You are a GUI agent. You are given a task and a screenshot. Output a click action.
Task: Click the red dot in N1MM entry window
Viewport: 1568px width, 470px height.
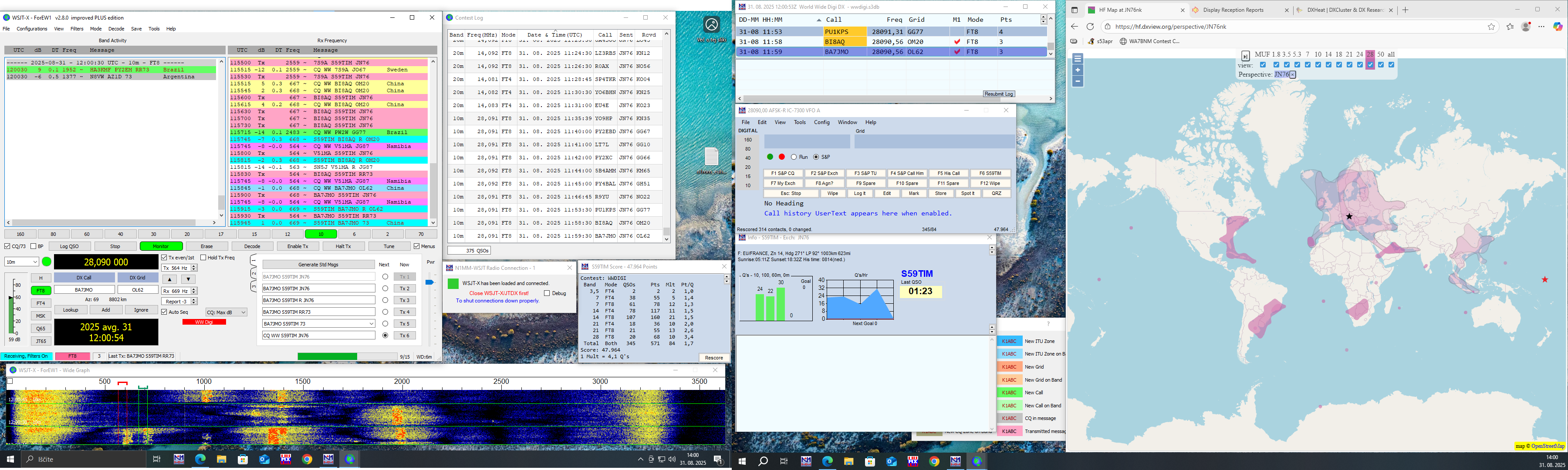click(781, 157)
